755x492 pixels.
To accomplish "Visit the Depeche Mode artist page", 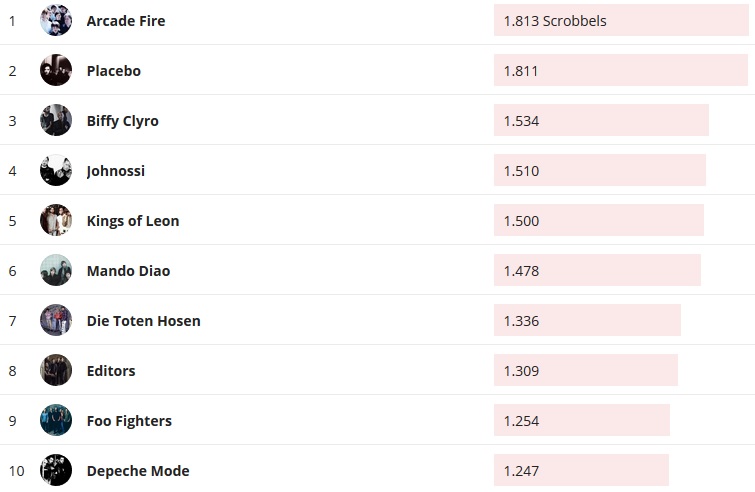I will pyautogui.click(x=138, y=471).
